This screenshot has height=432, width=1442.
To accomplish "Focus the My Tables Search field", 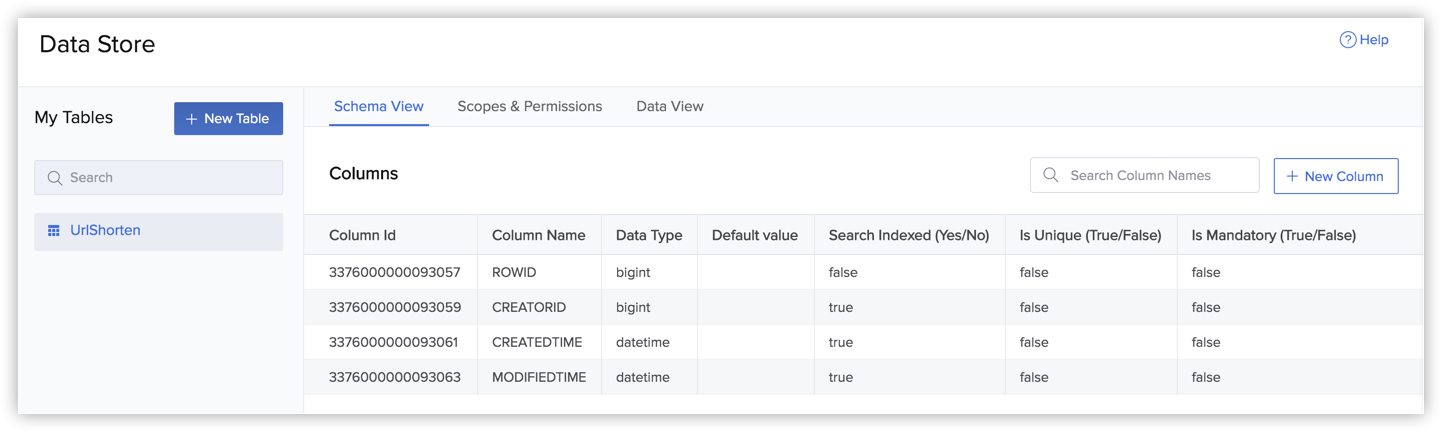I will click(170, 178).
